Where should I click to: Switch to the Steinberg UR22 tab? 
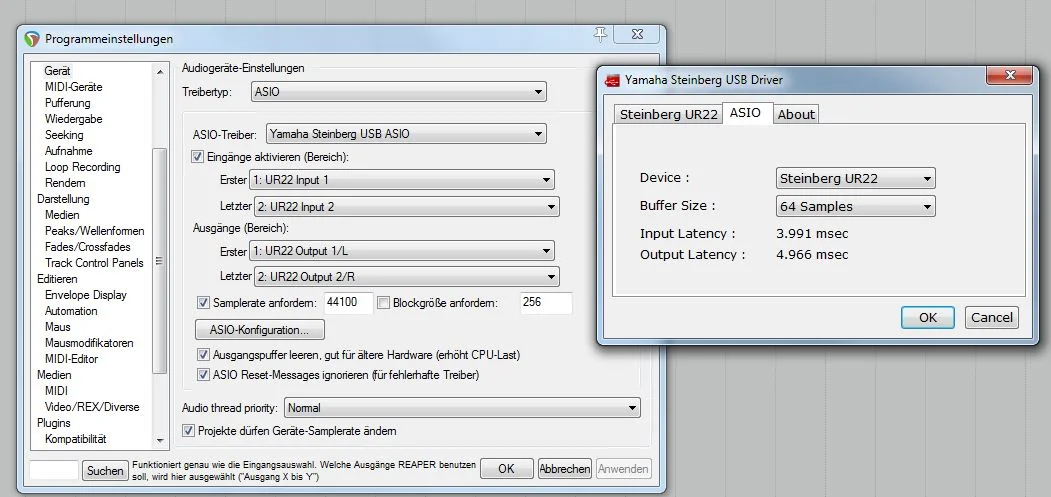pyautogui.click(x=668, y=114)
